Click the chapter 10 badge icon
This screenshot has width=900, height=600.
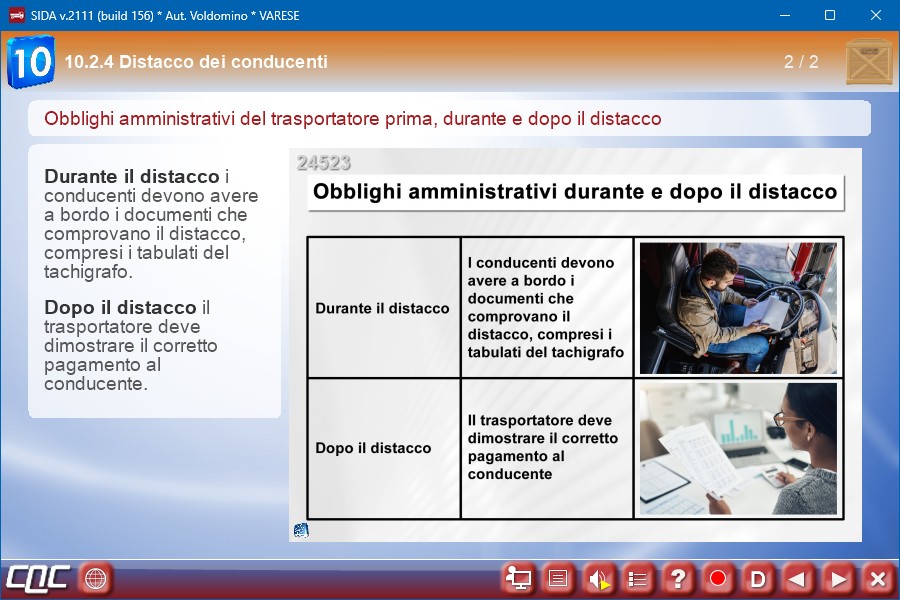click(30, 62)
